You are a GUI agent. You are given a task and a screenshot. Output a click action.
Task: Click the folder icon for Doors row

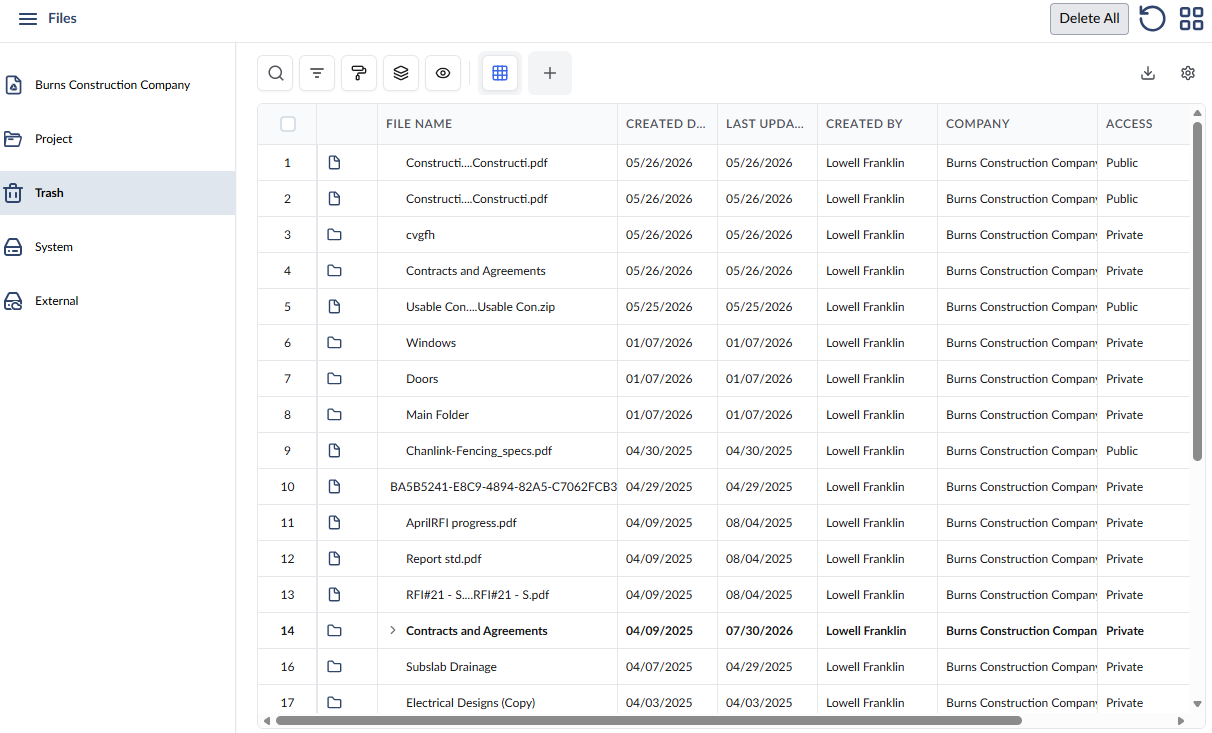click(335, 379)
